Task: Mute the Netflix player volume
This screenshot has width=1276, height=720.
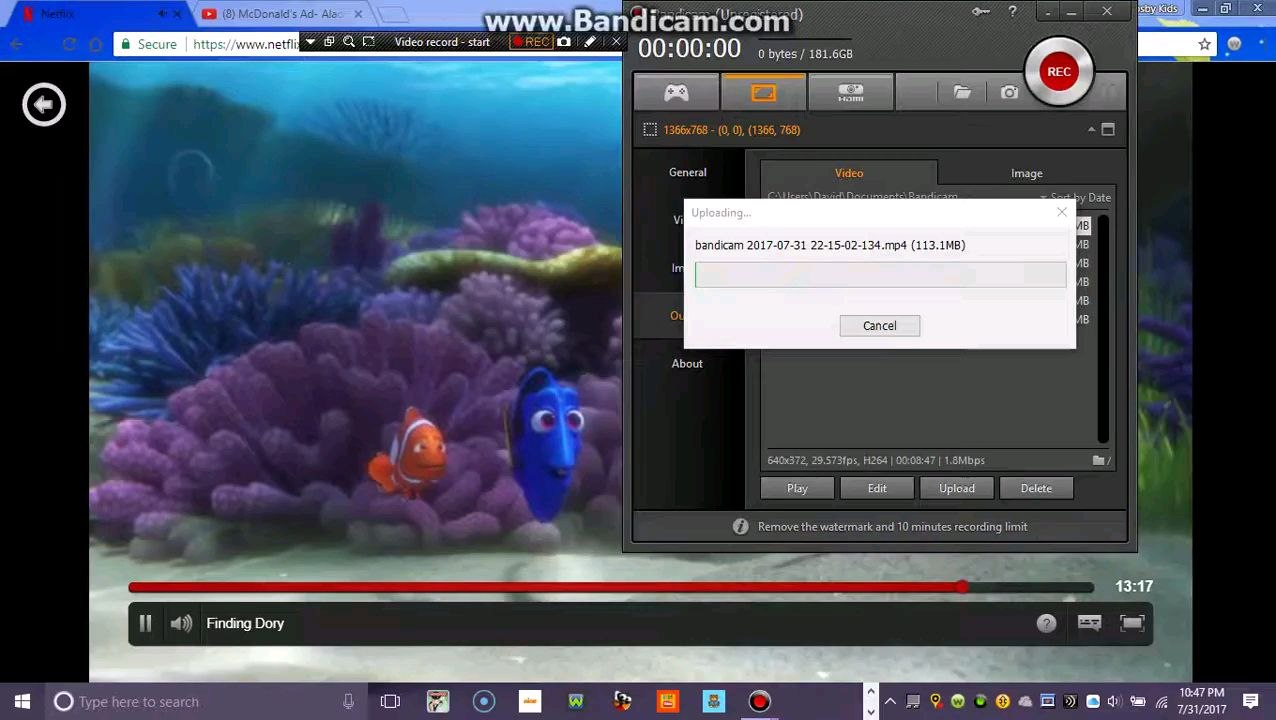Action: (x=181, y=623)
